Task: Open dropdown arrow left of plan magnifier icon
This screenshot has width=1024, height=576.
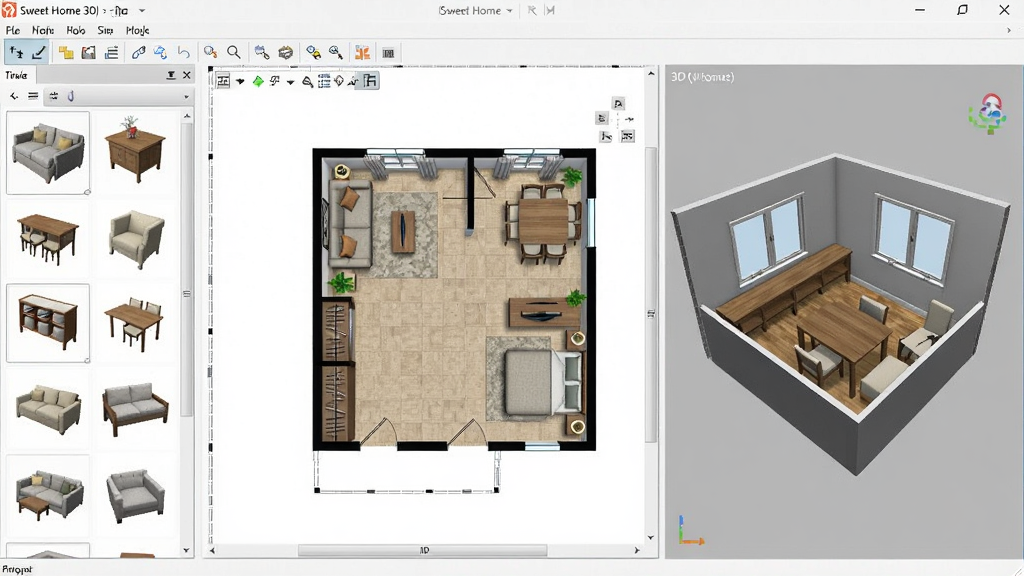Action: pyautogui.click(x=291, y=82)
